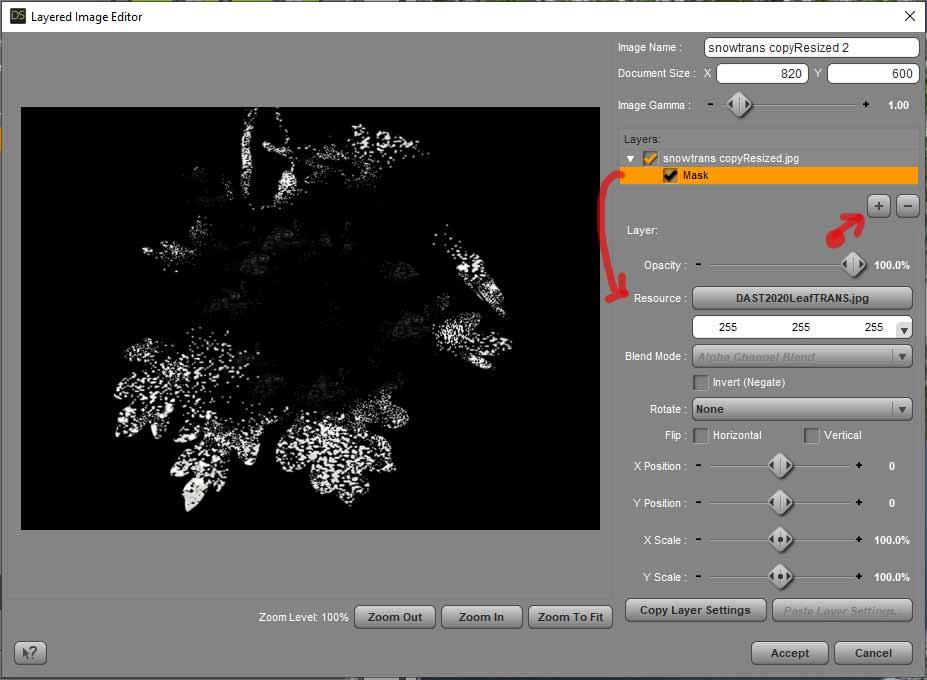Click the Image Name input field
Viewport: 927px width, 680px height.
[x=811, y=47]
